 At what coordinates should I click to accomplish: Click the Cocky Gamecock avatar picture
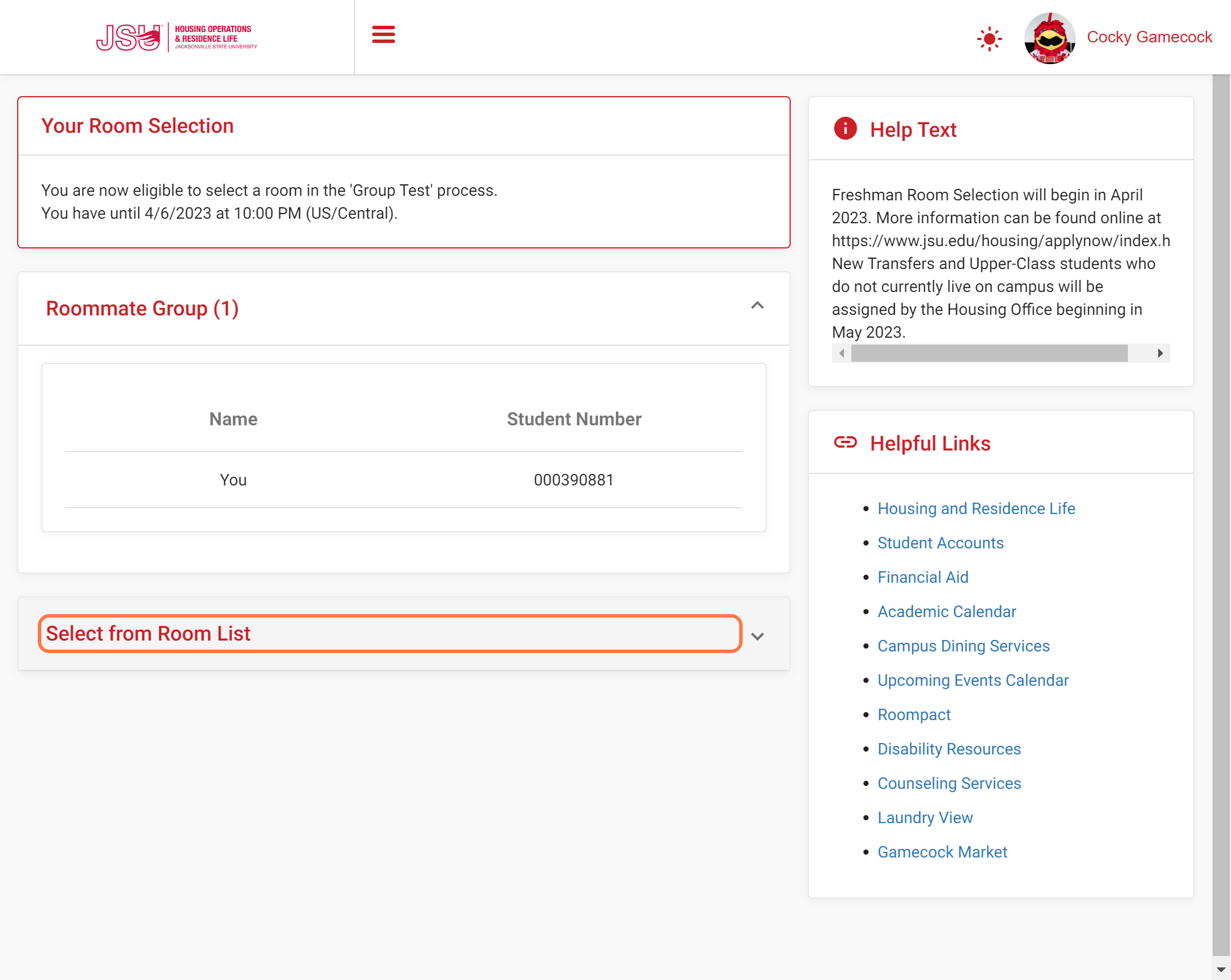click(x=1049, y=38)
